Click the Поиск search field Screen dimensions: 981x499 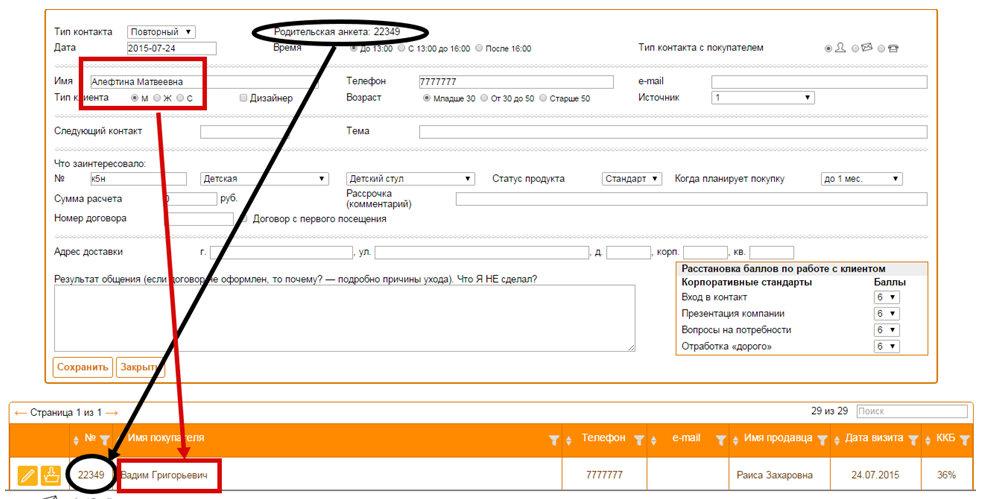click(x=912, y=411)
